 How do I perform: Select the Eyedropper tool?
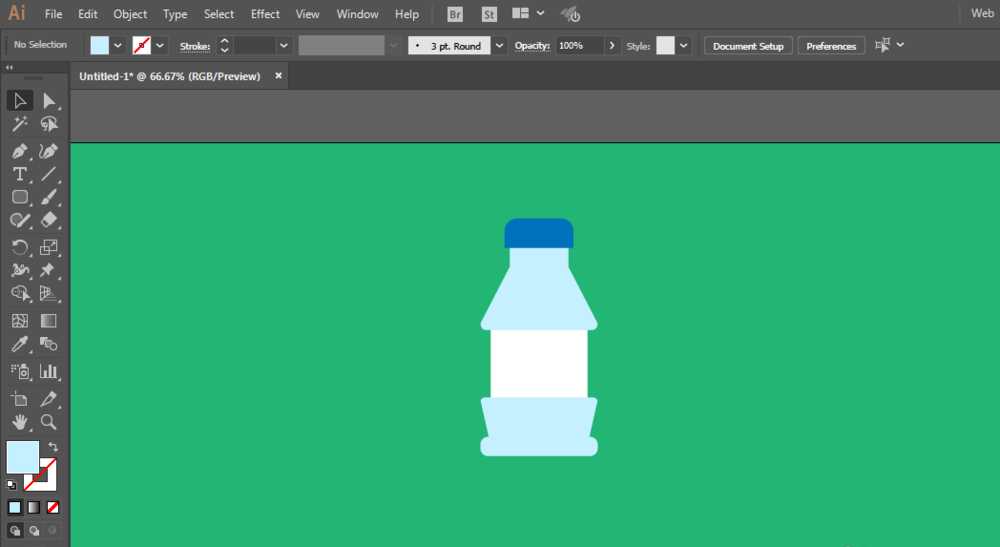(19, 345)
